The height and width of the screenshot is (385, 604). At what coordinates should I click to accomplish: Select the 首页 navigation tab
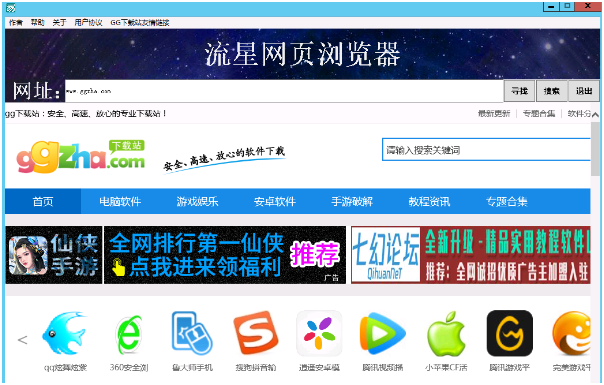43,202
